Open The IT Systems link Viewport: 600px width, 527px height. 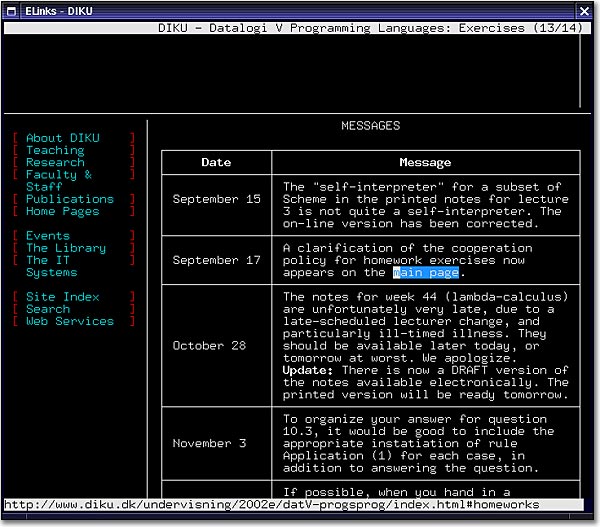click(x=52, y=266)
